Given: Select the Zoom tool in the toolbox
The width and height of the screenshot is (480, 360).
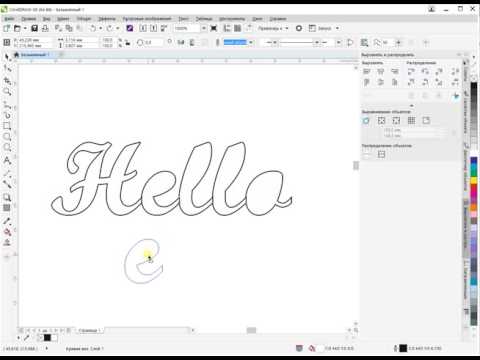Looking at the screenshot, I should coord(7,92).
